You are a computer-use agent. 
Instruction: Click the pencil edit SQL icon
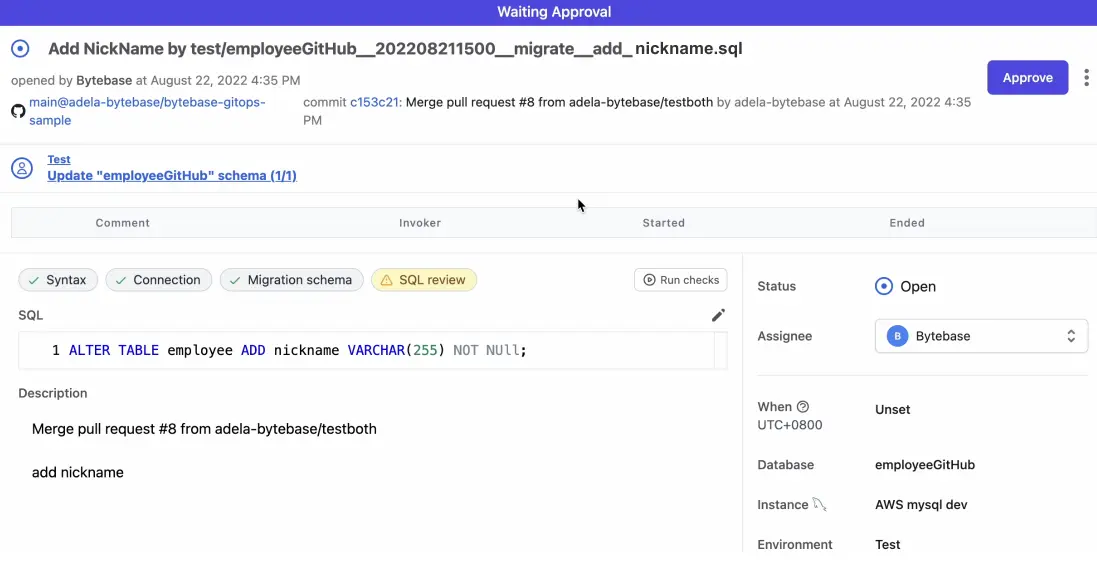click(718, 315)
